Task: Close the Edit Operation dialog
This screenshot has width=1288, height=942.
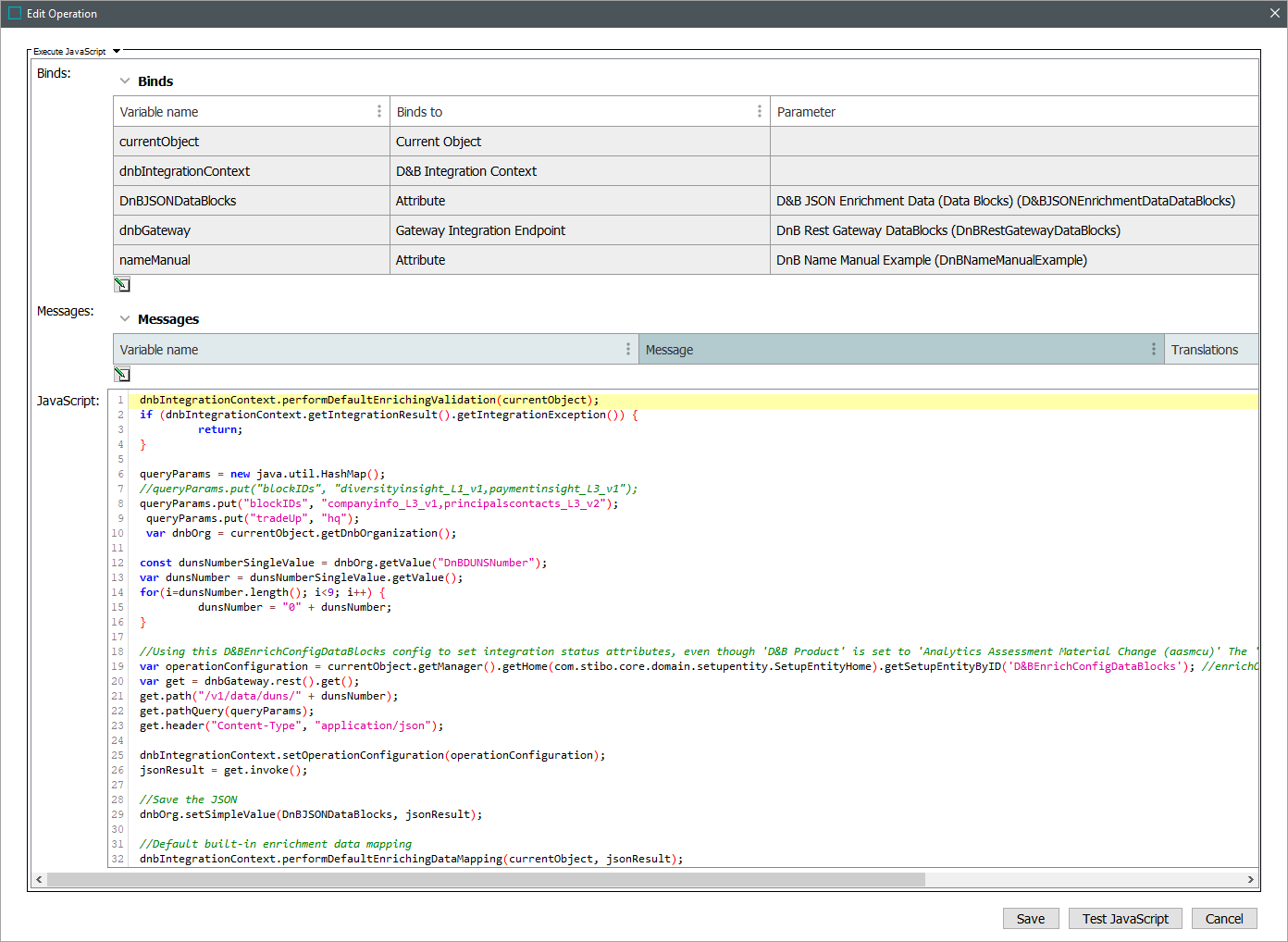Action: (x=1274, y=14)
